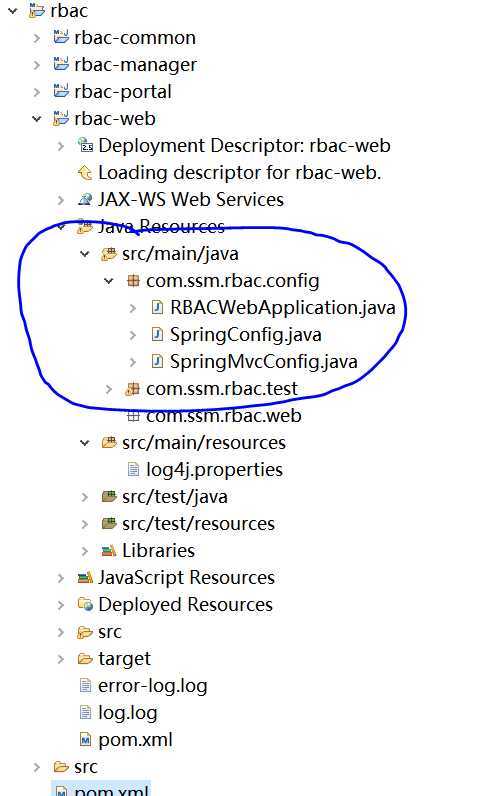
Task: Click the rbac-common module icon
Action: (x=61, y=37)
